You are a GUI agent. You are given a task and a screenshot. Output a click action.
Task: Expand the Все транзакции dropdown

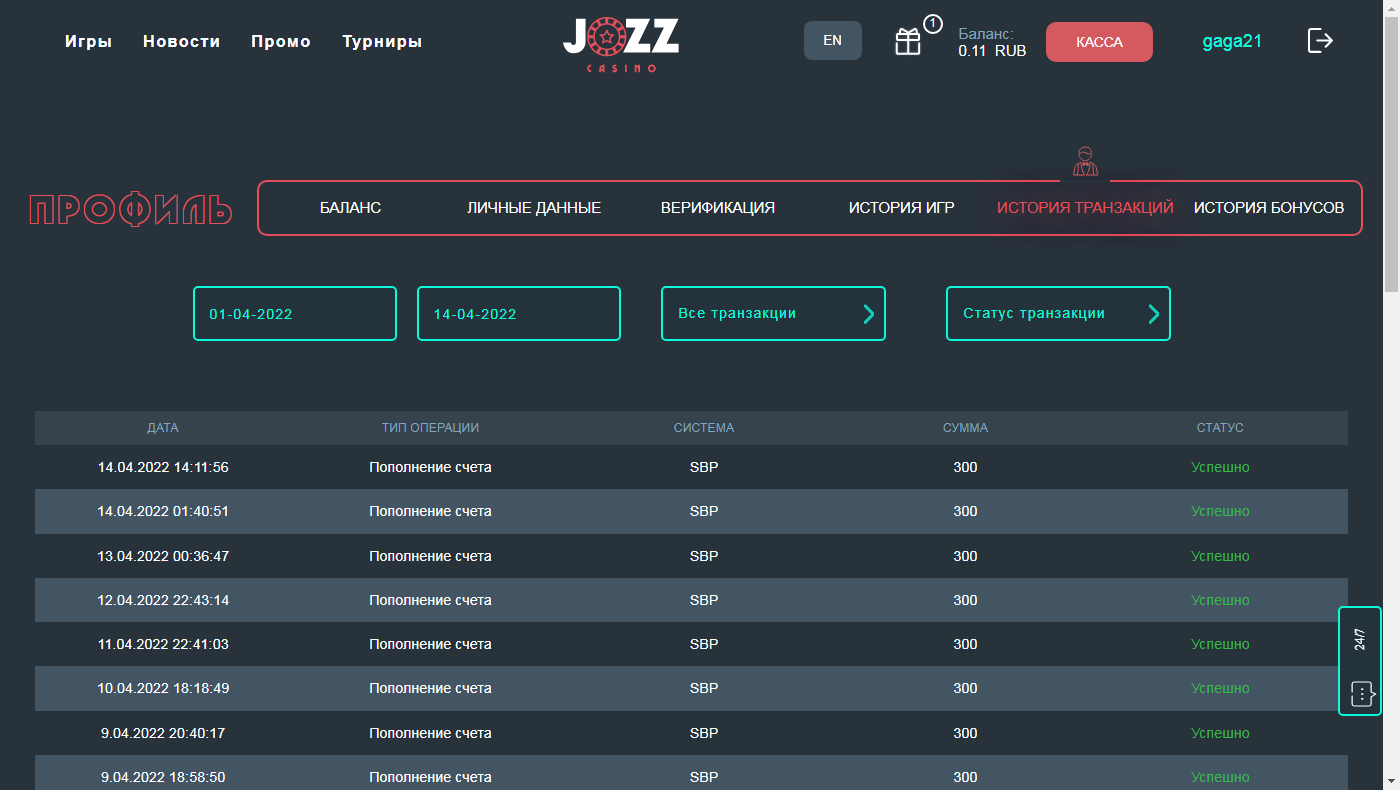[773, 314]
